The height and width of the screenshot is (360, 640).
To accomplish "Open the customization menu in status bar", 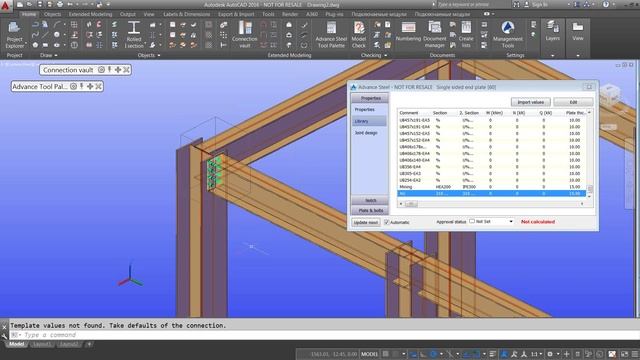I will pos(635,354).
